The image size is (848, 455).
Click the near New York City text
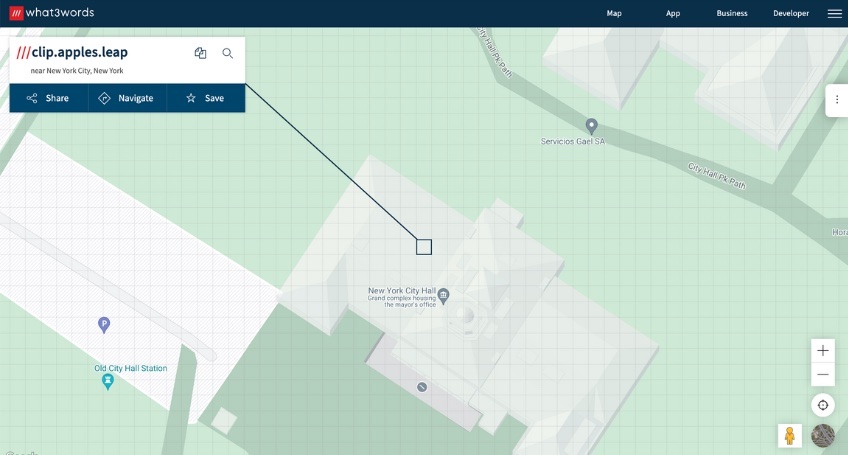[77, 71]
